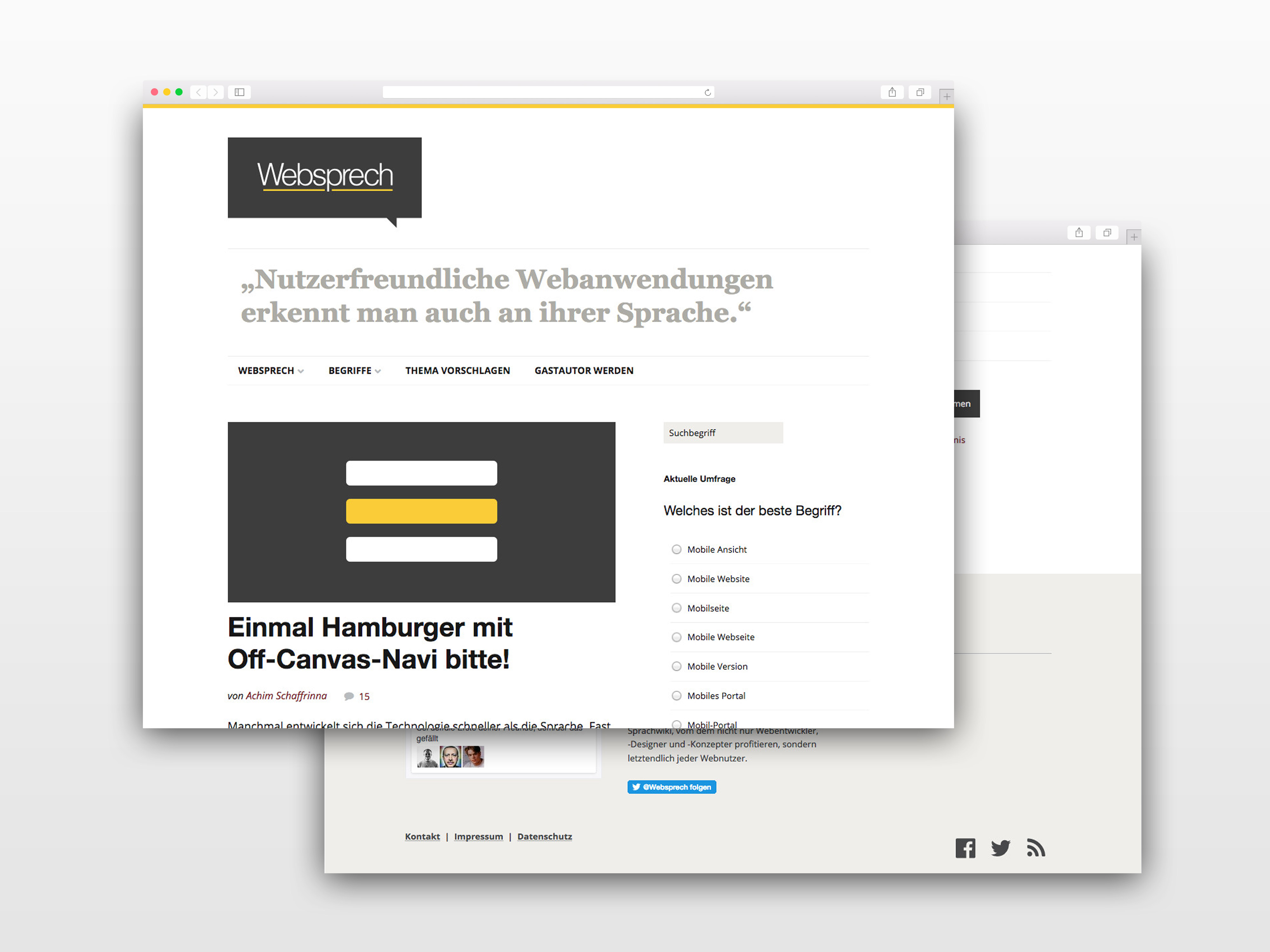Open the Impressum footer link
Image resolution: width=1270 pixels, height=952 pixels.
(x=478, y=837)
